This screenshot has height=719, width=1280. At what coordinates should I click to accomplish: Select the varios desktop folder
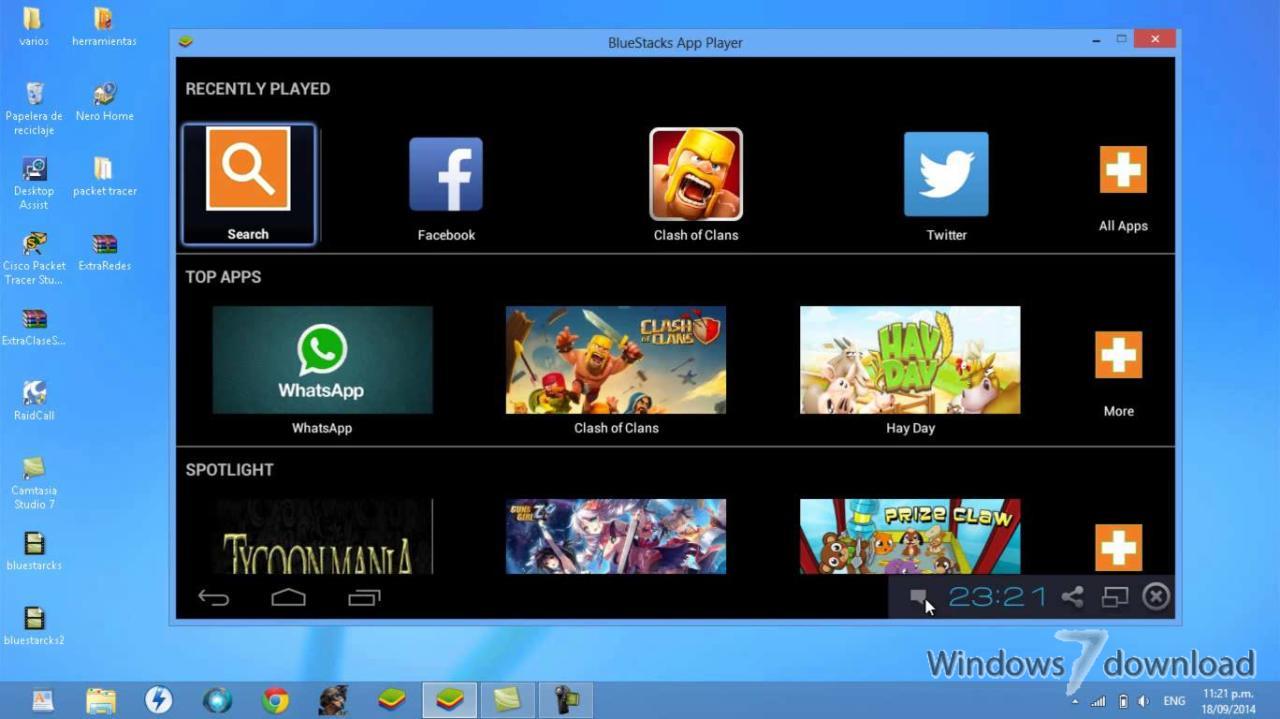tap(34, 28)
